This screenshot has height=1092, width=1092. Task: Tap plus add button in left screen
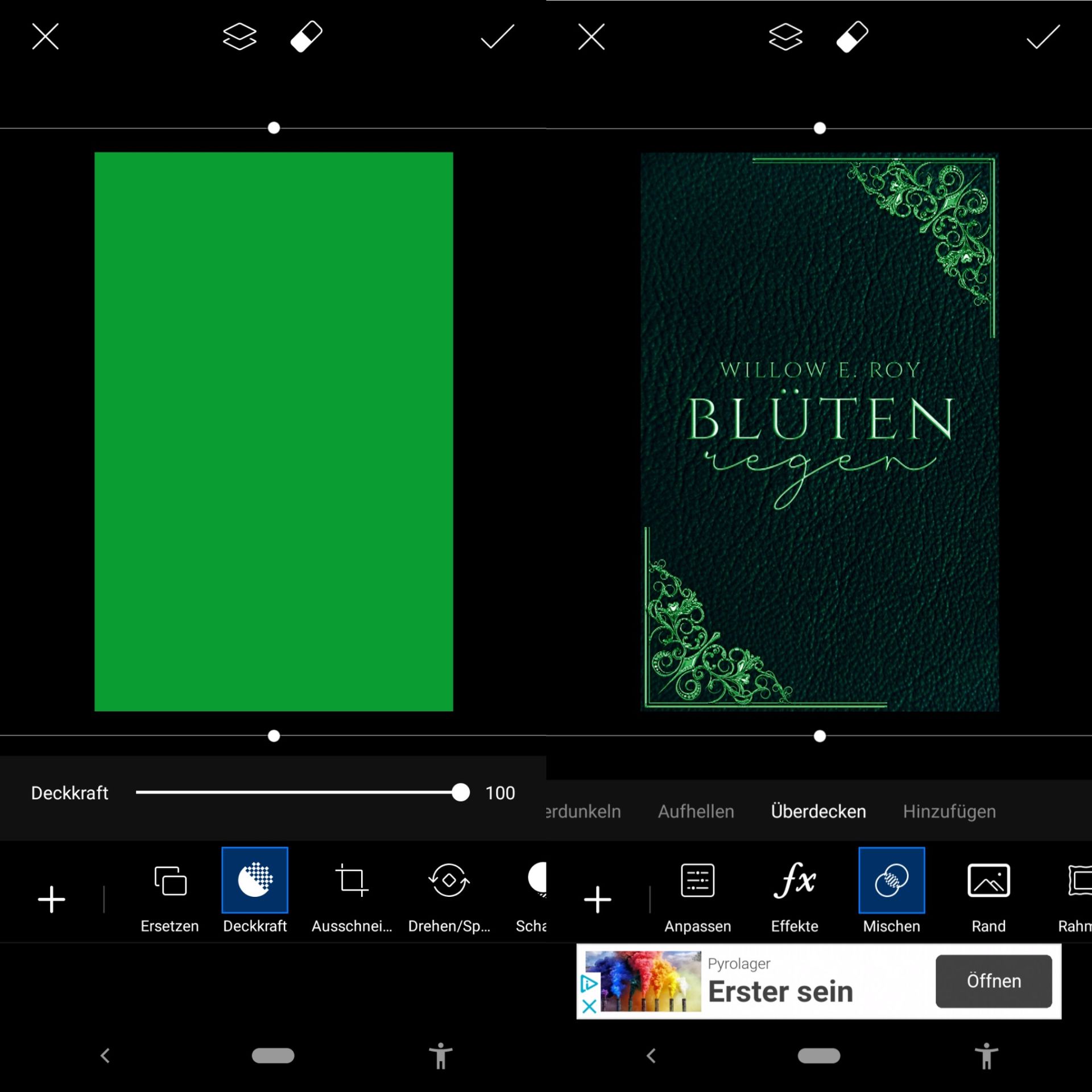coord(51,899)
